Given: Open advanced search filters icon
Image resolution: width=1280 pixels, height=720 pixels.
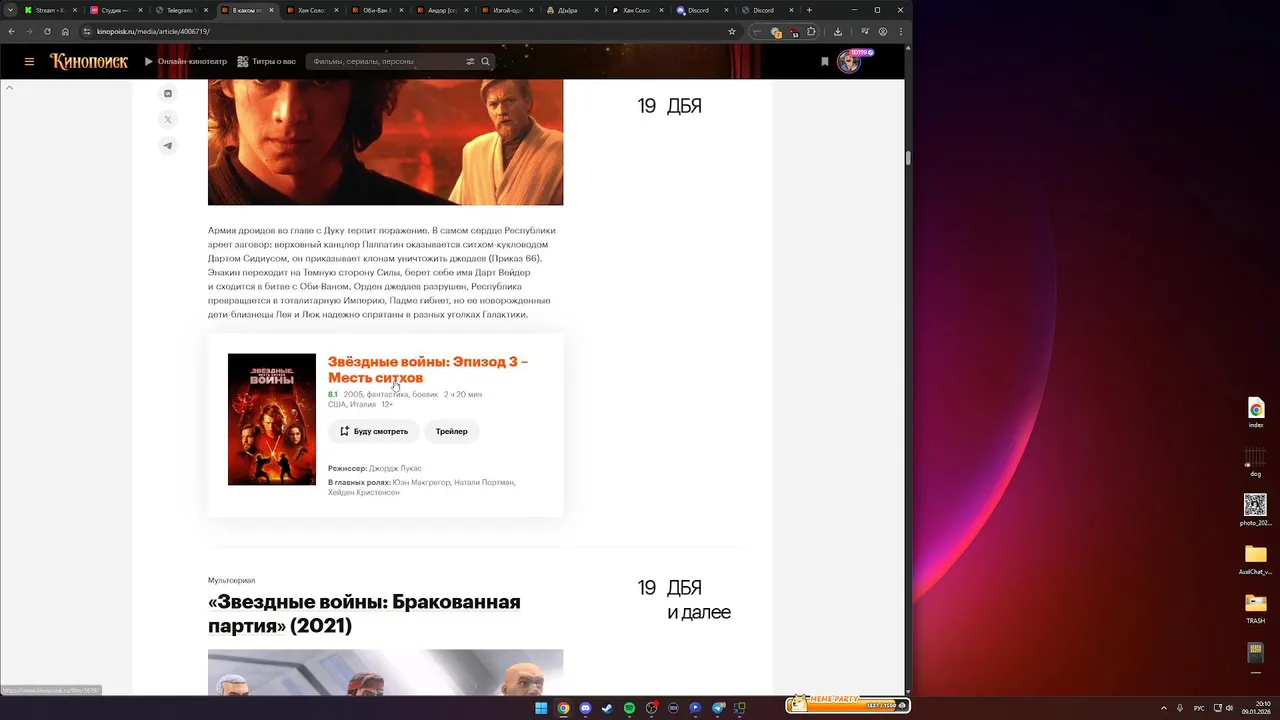Looking at the screenshot, I should (x=470, y=62).
